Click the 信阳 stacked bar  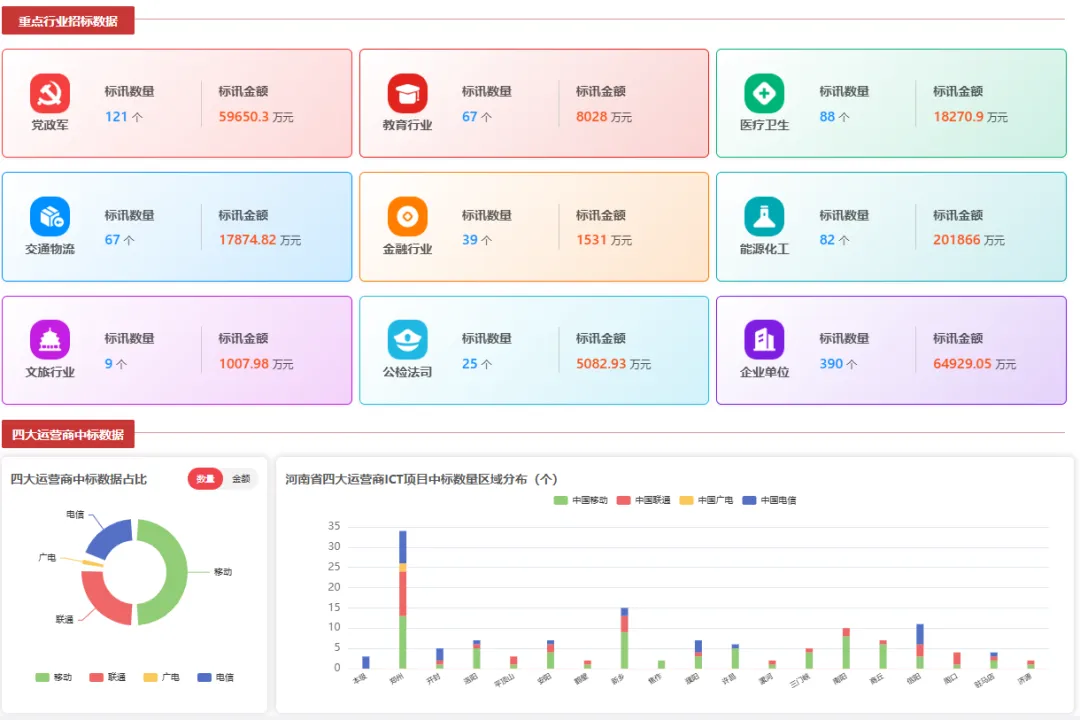[920, 646]
